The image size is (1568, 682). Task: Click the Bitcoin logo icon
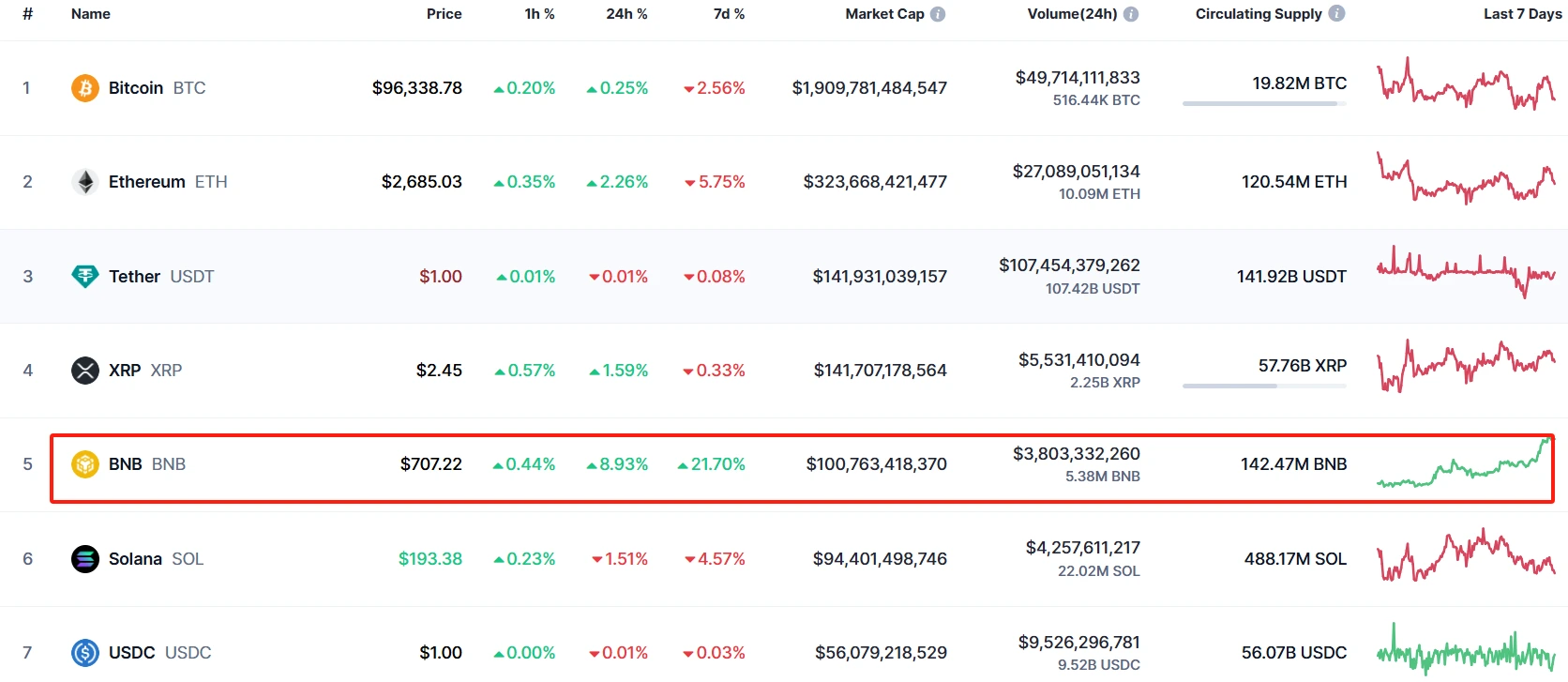tap(85, 88)
